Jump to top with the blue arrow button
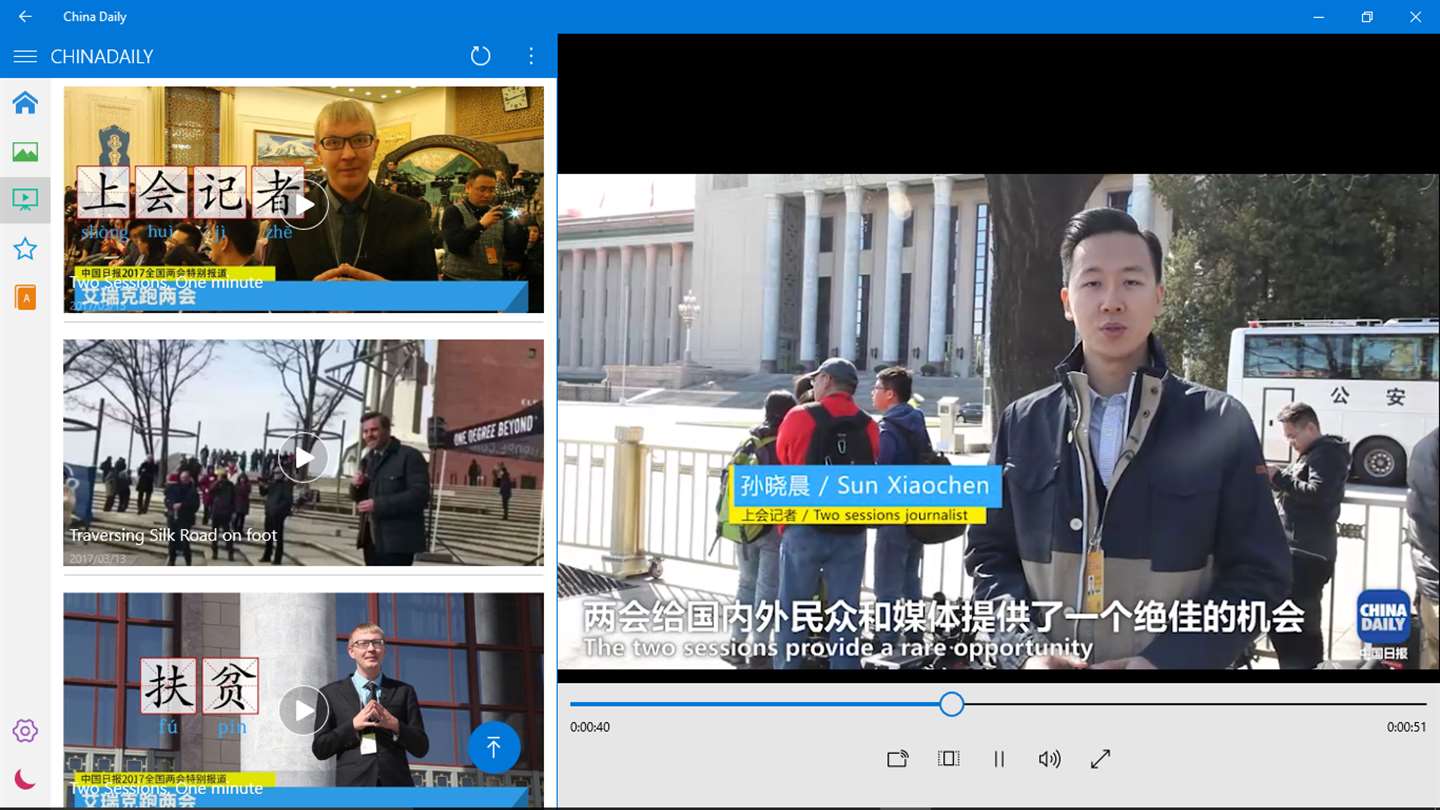The width and height of the screenshot is (1440, 810). [x=494, y=747]
